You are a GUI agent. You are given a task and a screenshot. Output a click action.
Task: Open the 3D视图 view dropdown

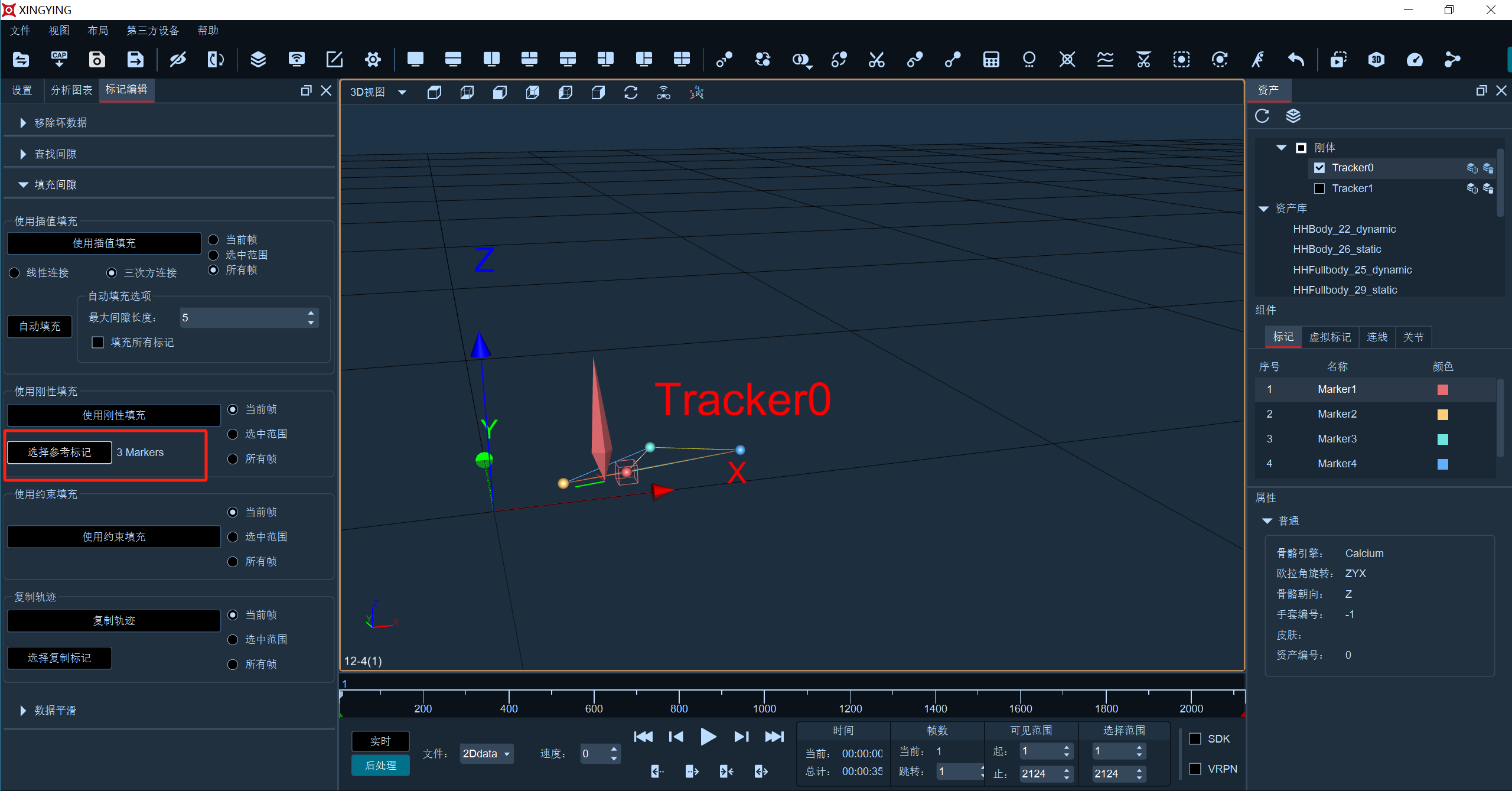pos(378,92)
